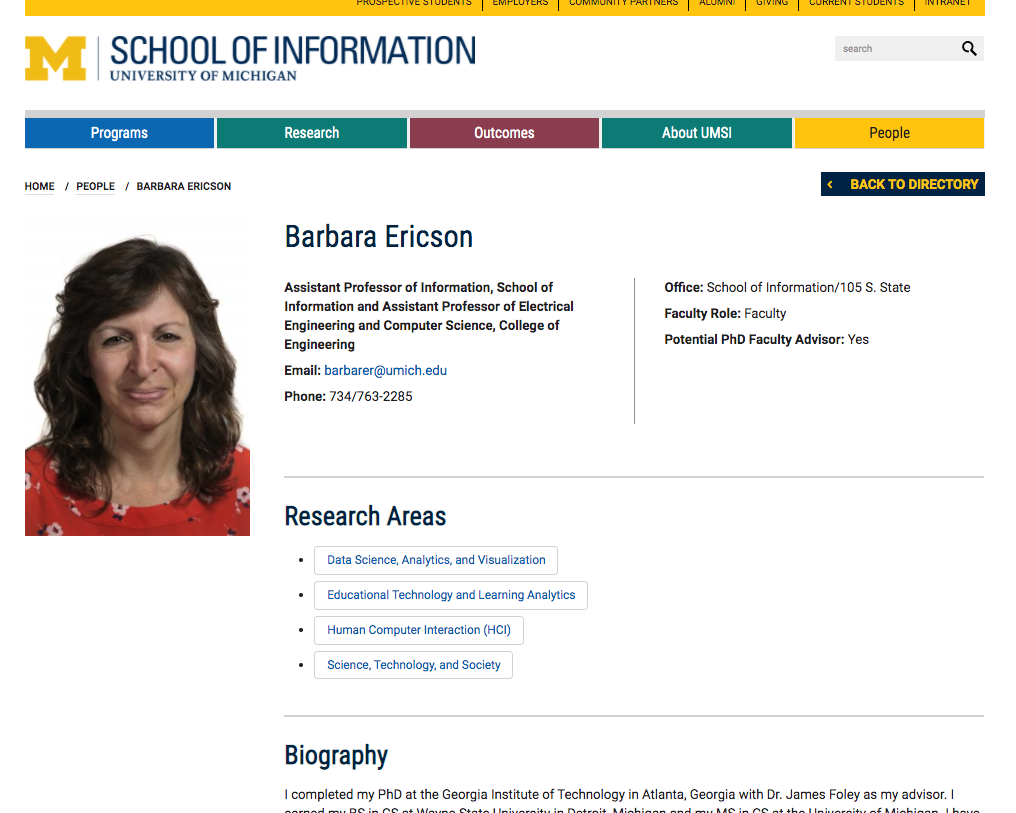Click the magnifying glass search icon

pos(969,49)
